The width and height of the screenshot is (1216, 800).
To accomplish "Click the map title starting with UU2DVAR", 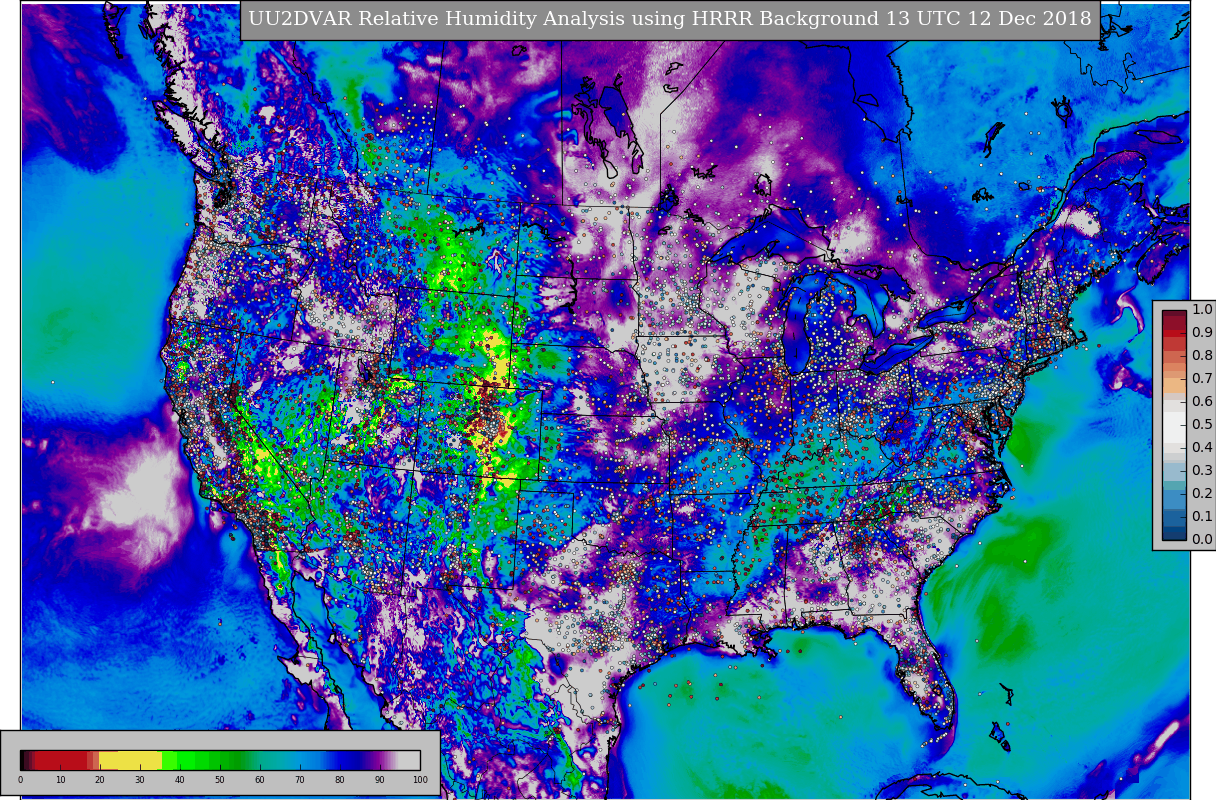I will tap(670, 19).
